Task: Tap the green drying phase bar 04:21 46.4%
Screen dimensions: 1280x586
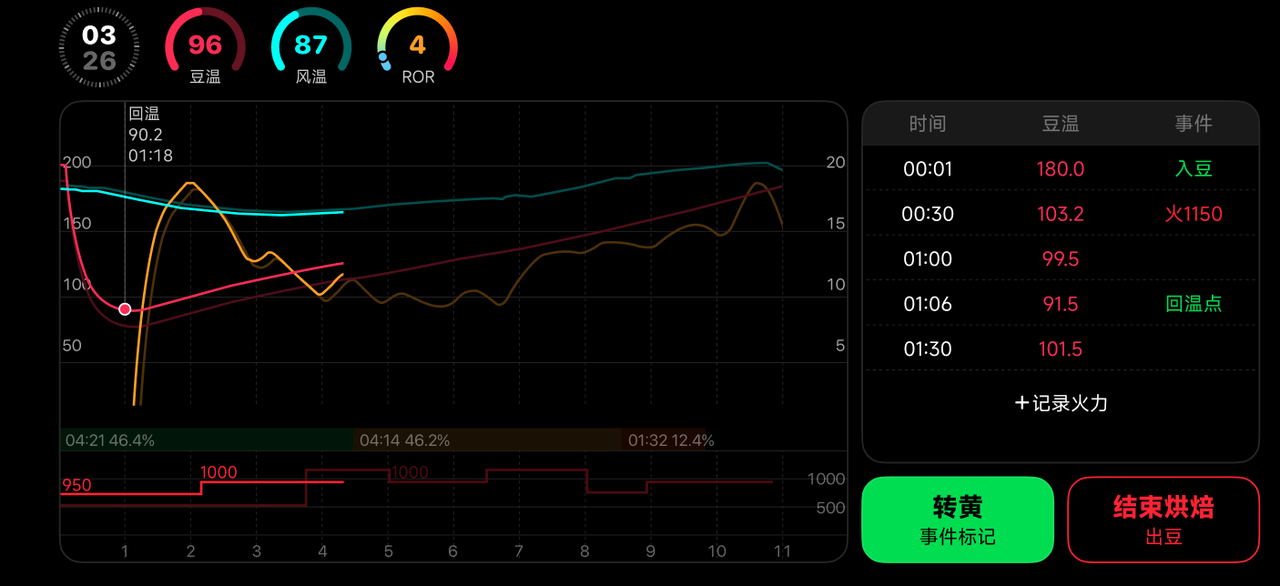Action: coord(200,439)
